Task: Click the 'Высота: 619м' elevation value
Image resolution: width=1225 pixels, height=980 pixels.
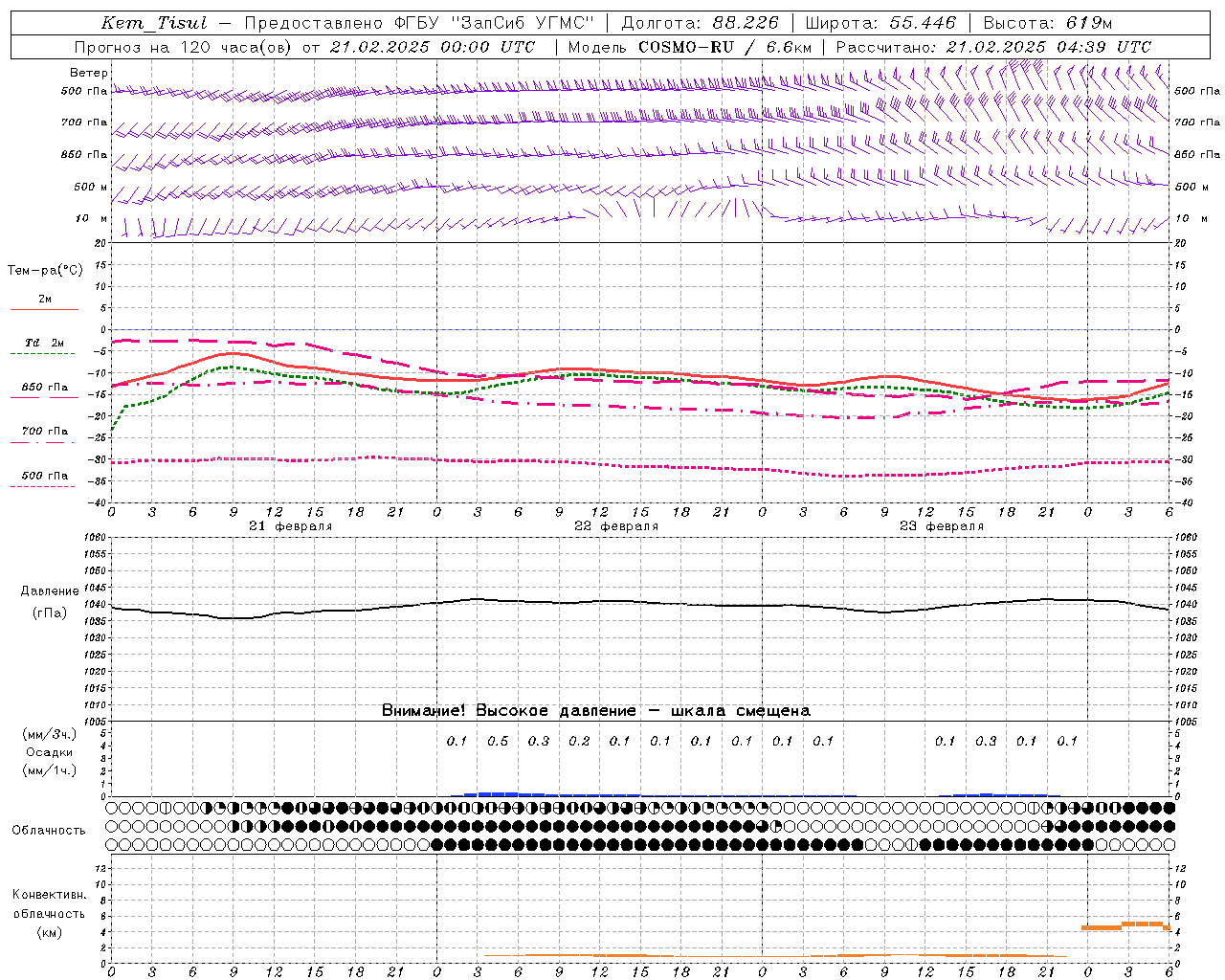Action: (x=1048, y=23)
